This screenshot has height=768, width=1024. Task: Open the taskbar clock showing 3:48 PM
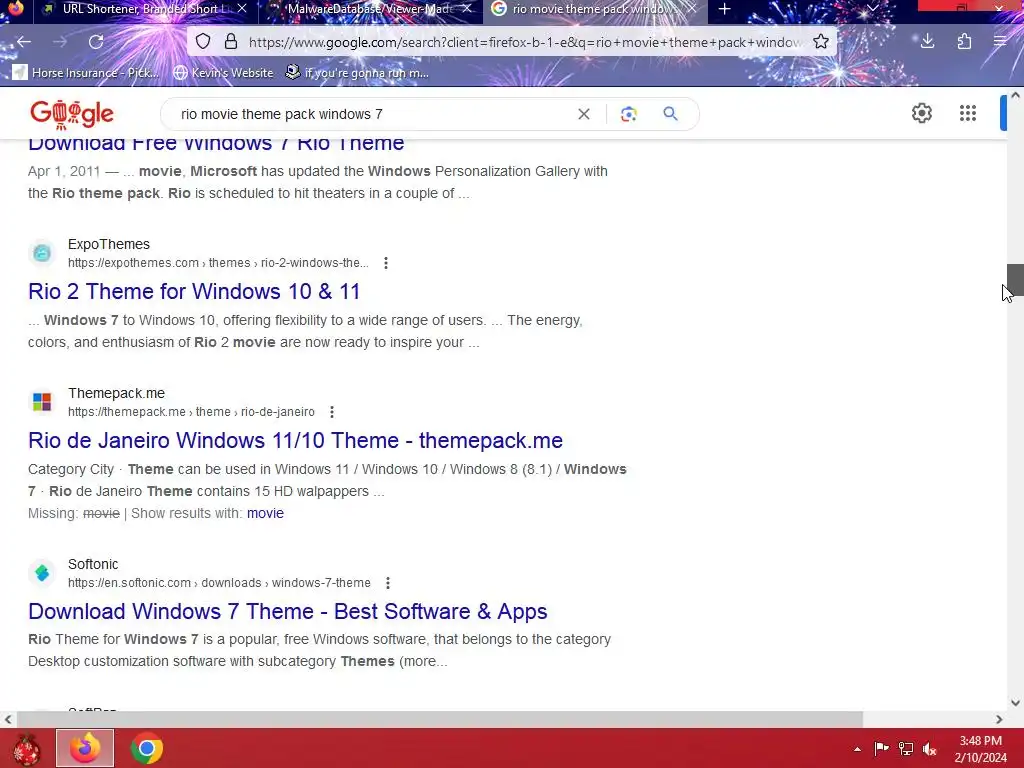coord(980,749)
